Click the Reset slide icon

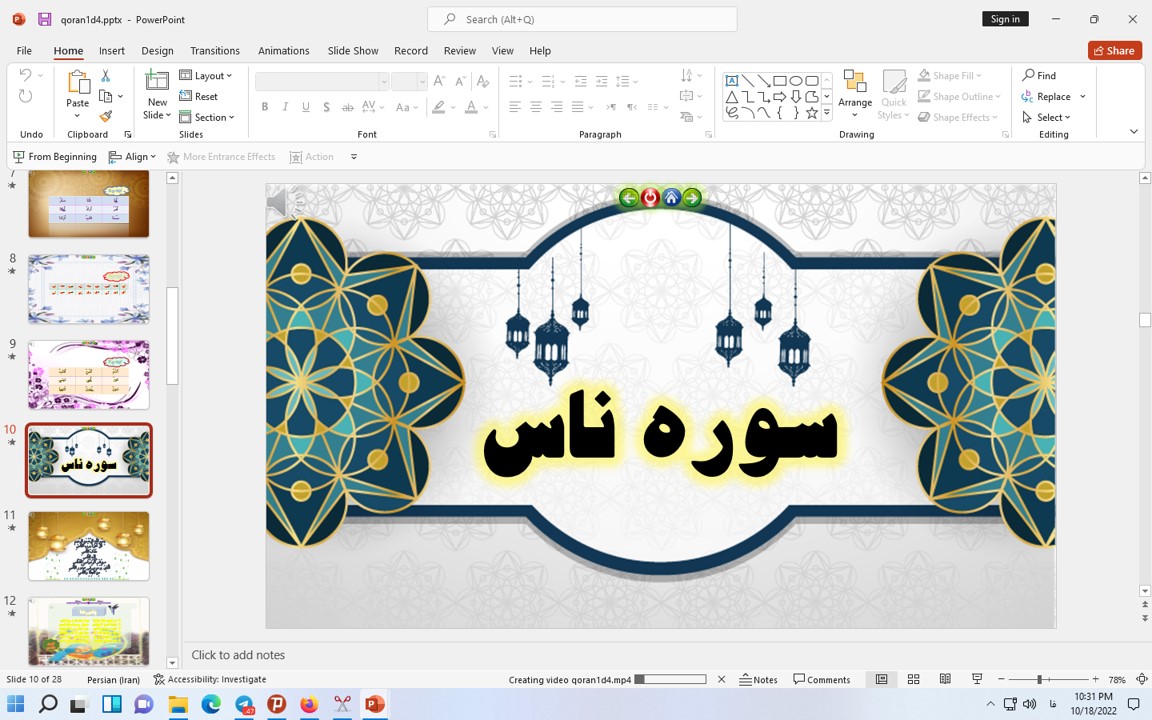[199, 96]
